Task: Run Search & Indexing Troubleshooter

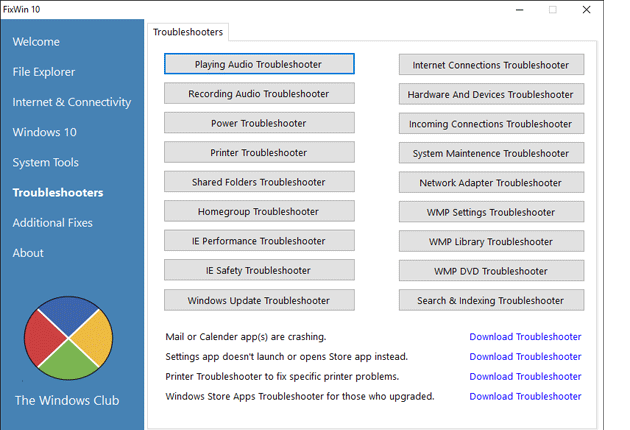Action: (x=491, y=300)
